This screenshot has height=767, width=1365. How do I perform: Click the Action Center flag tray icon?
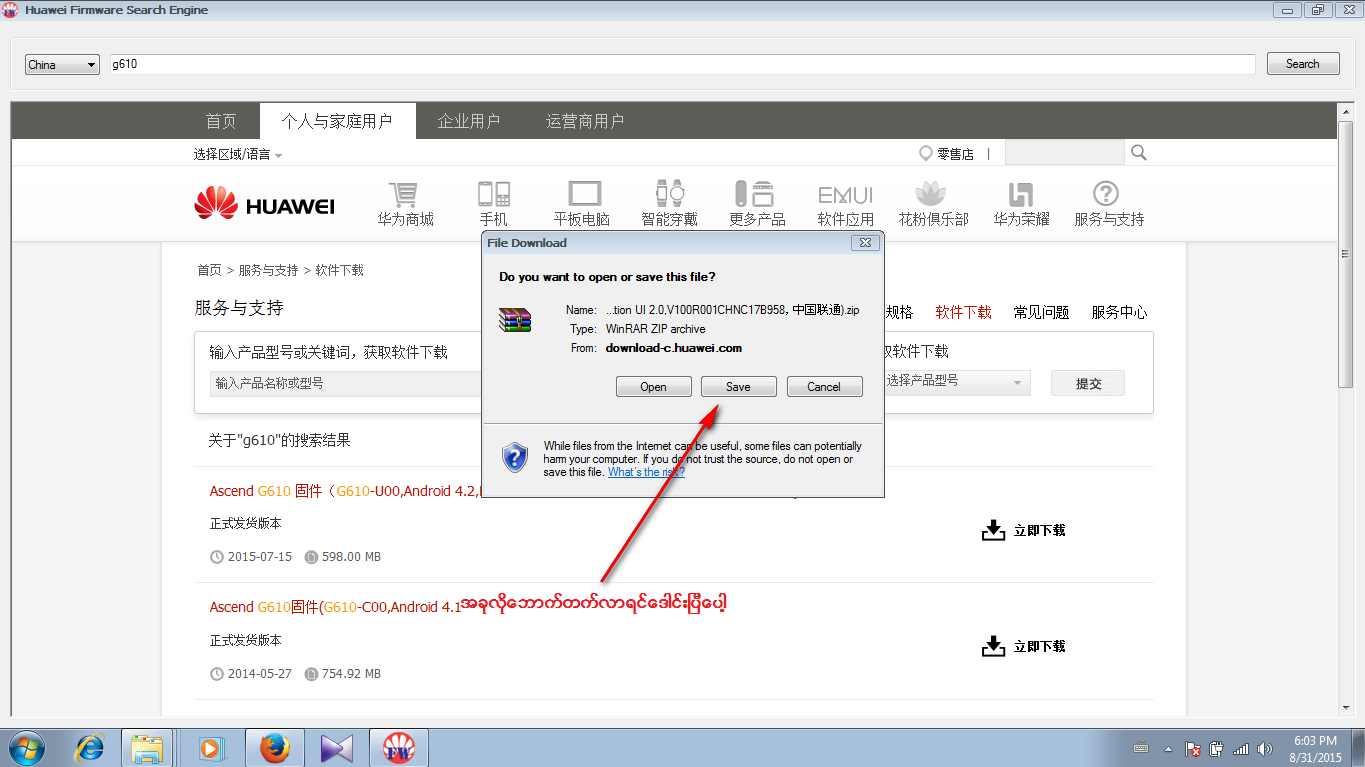[1192, 748]
